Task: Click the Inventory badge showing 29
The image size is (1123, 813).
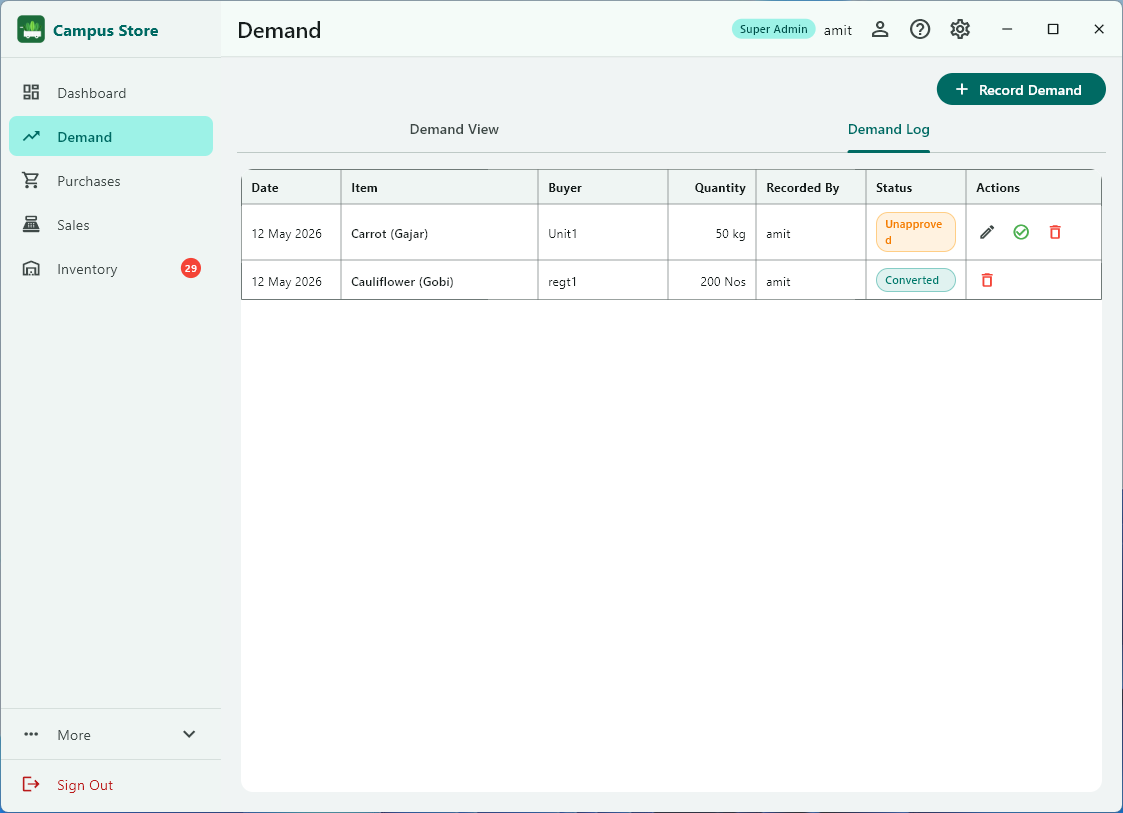Action: coord(191,269)
